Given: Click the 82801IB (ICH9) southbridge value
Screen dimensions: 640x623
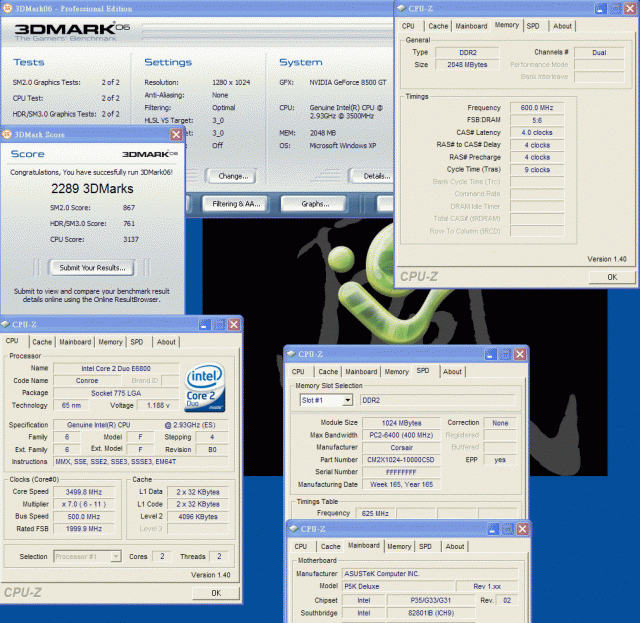Looking at the screenshot, I should [431, 613].
